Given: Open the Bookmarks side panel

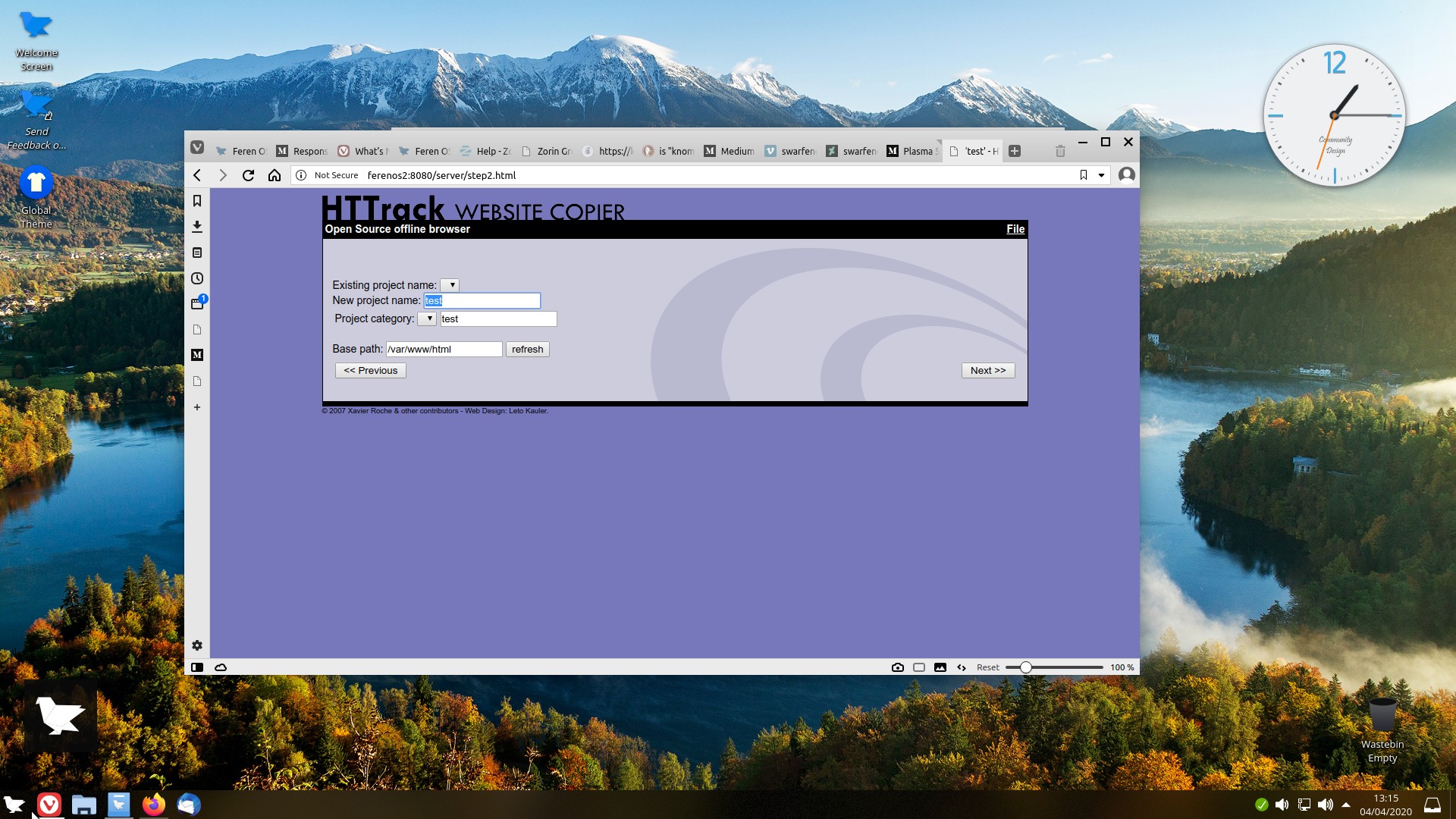Looking at the screenshot, I should tap(197, 201).
